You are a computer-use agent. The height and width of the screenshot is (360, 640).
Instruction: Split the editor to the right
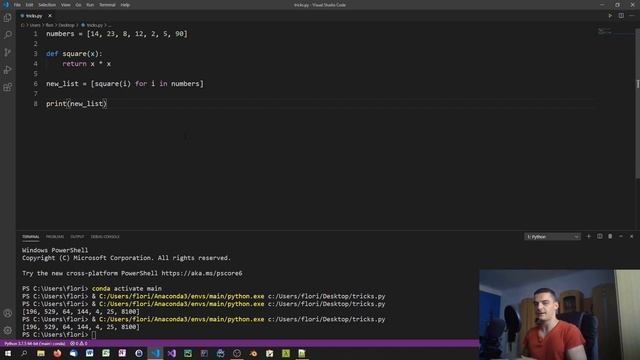pos(621,16)
